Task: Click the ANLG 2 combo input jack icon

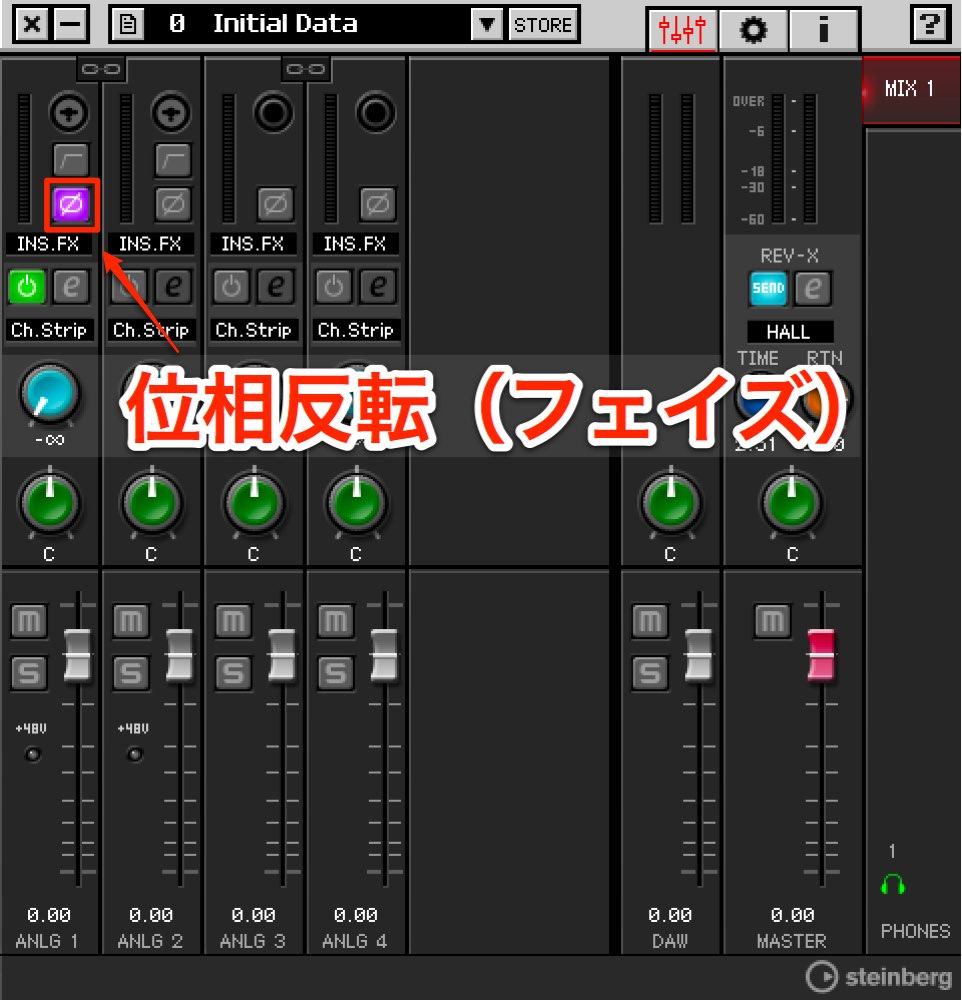Action: (x=171, y=113)
